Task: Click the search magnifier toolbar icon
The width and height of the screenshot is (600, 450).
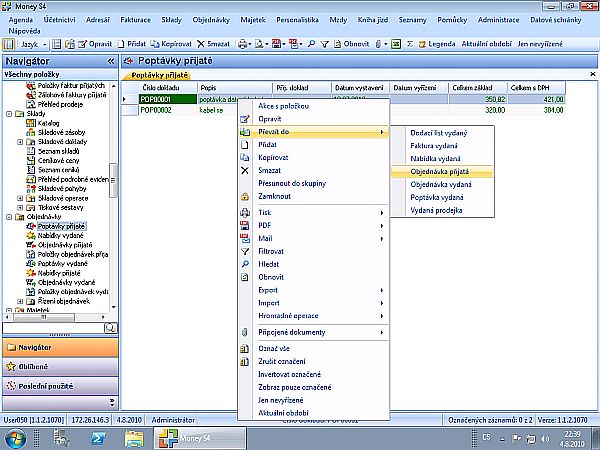Action: 311,44
